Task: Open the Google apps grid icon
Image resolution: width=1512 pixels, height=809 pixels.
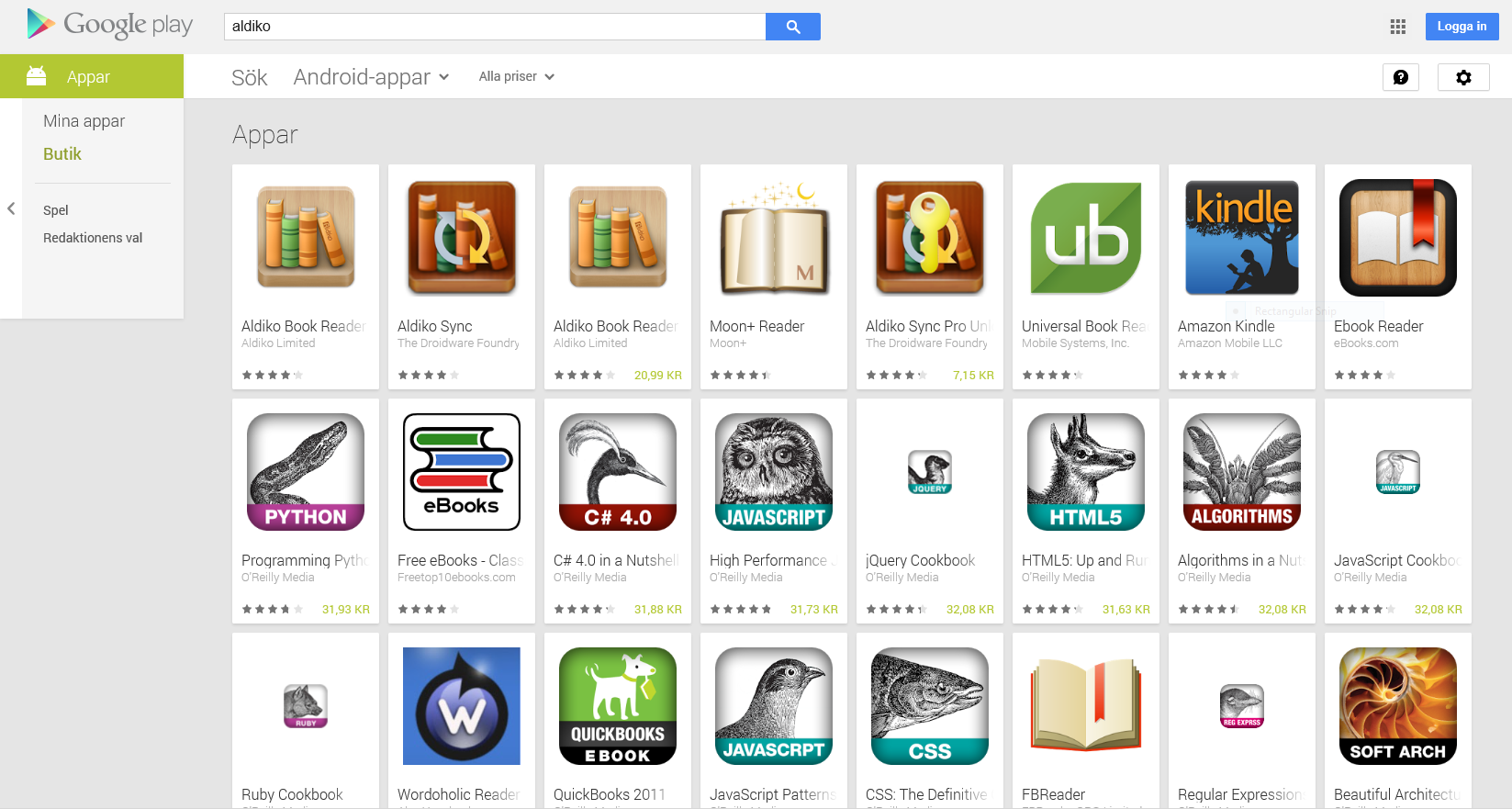Action: (x=1398, y=27)
